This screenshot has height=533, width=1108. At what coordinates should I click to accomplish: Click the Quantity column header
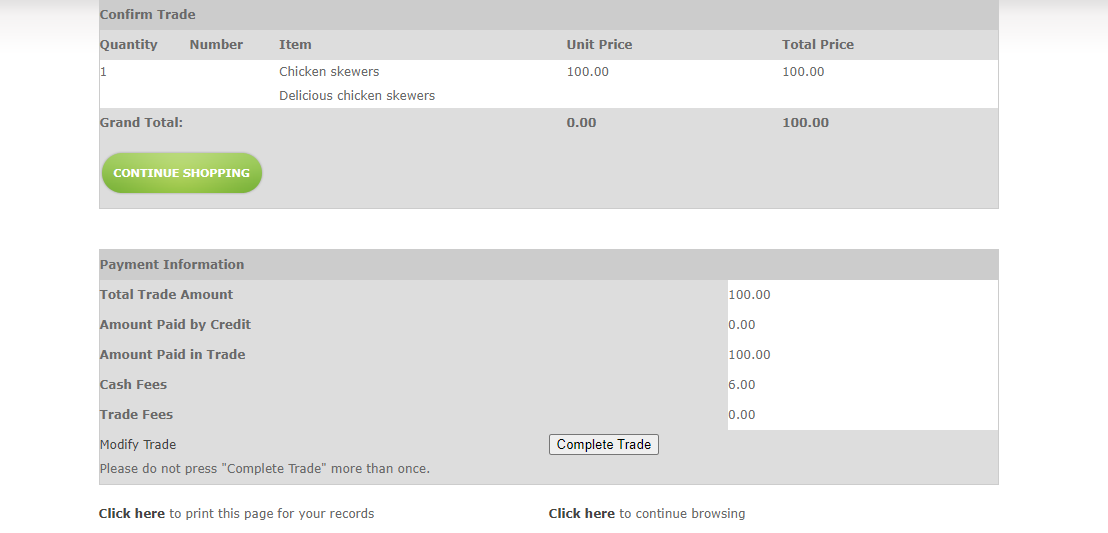[x=129, y=45]
